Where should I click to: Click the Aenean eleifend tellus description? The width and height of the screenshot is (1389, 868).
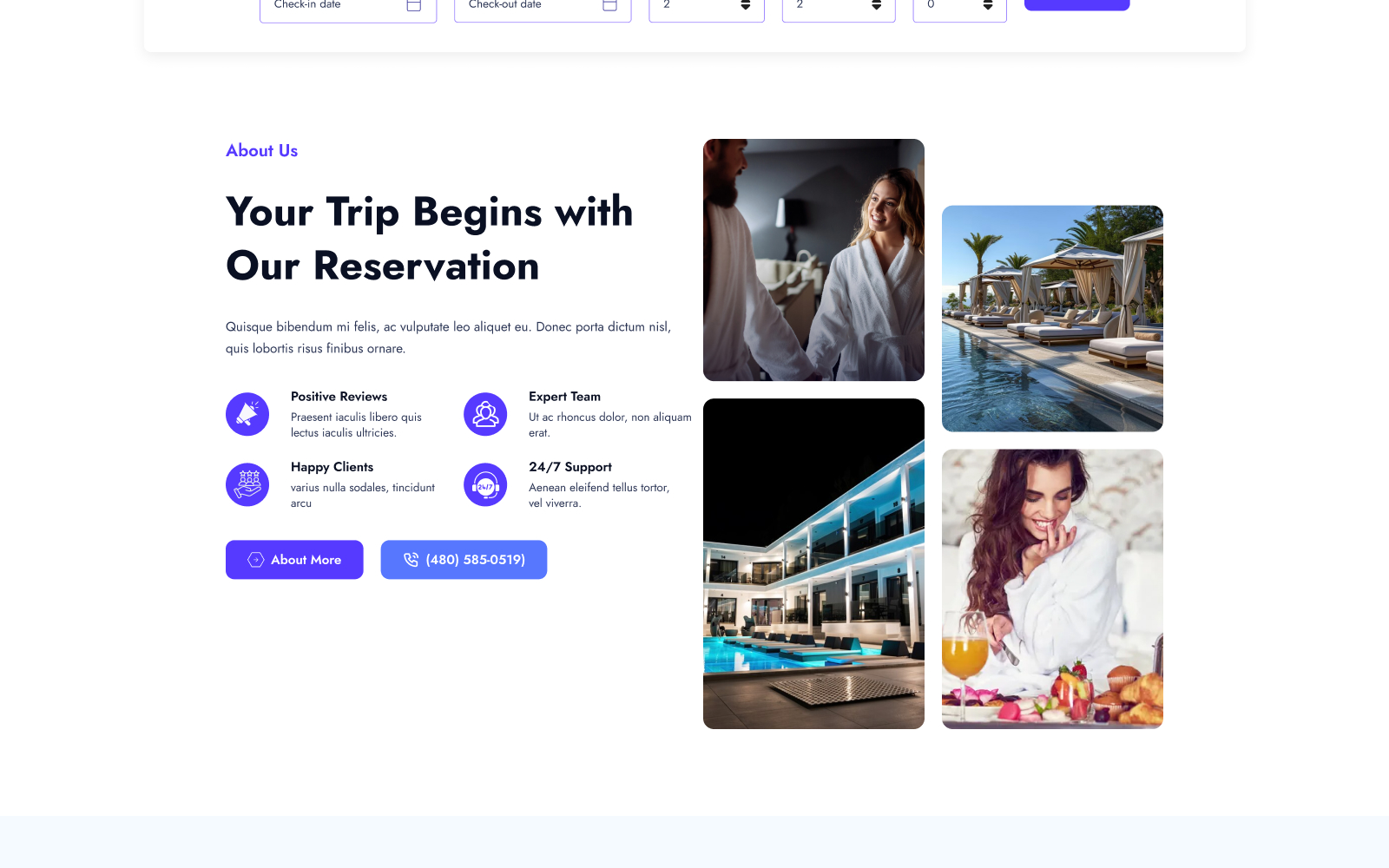(x=599, y=496)
